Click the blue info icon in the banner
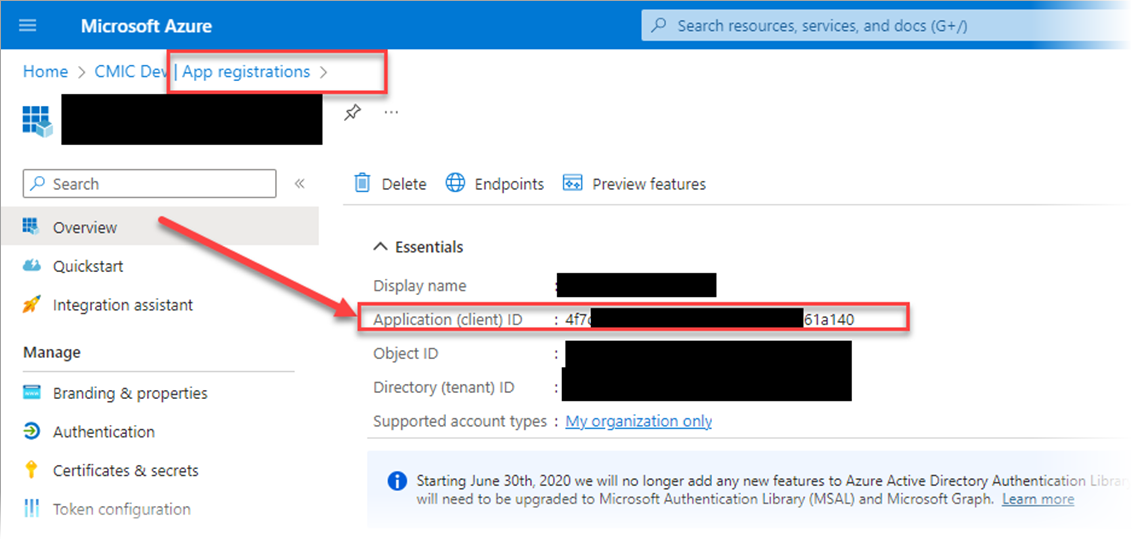The image size is (1132, 540). pos(397,482)
